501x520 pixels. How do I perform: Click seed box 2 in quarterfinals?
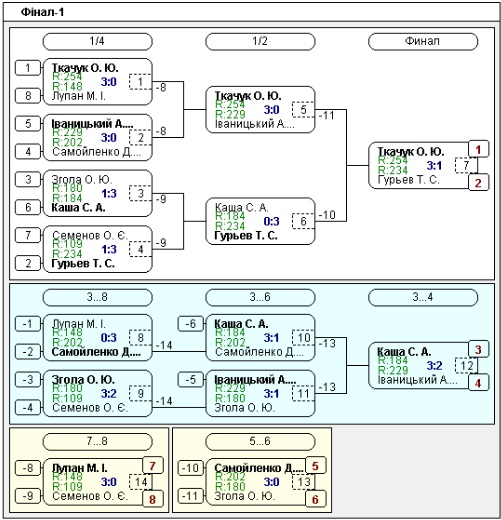pos(28,263)
